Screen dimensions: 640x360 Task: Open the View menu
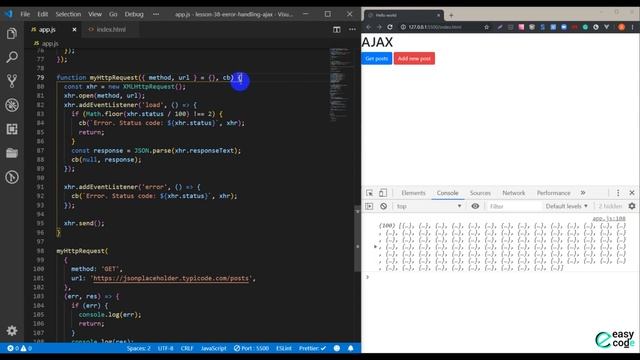pos(95,14)
